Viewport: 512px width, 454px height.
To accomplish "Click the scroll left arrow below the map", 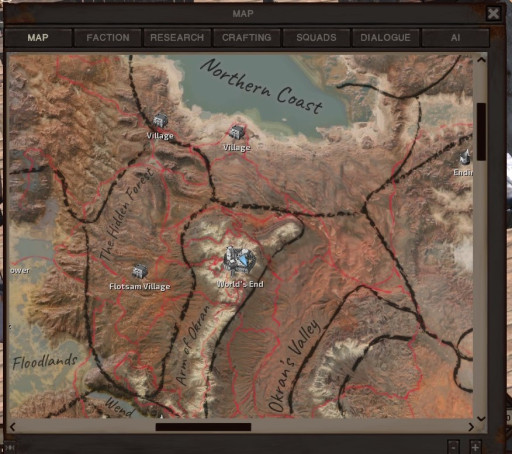I will click(x=13, y=427).
